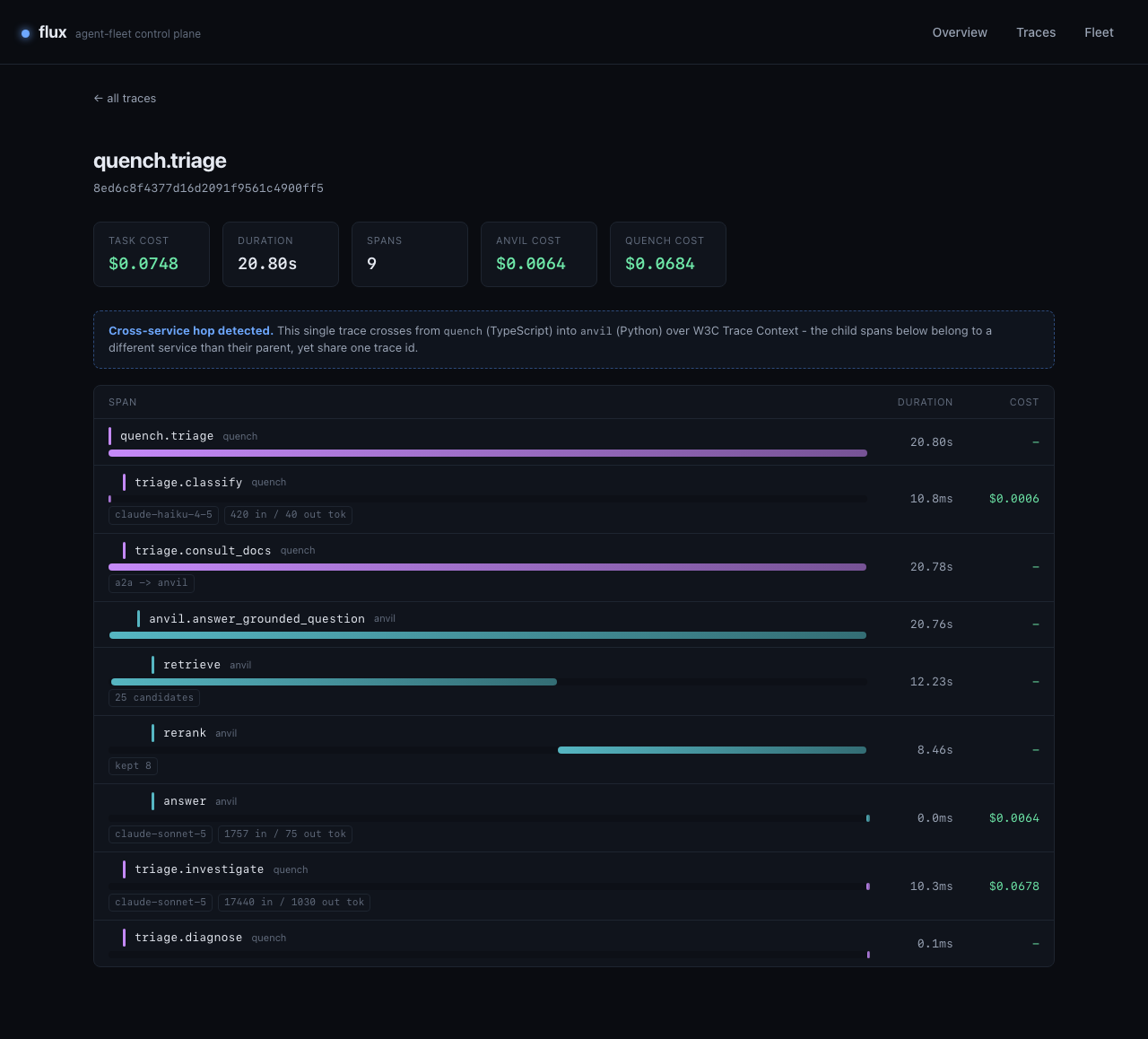Select the answer span name
The width and height of the screenshot is (1148, 1039).
click(185, 801)
